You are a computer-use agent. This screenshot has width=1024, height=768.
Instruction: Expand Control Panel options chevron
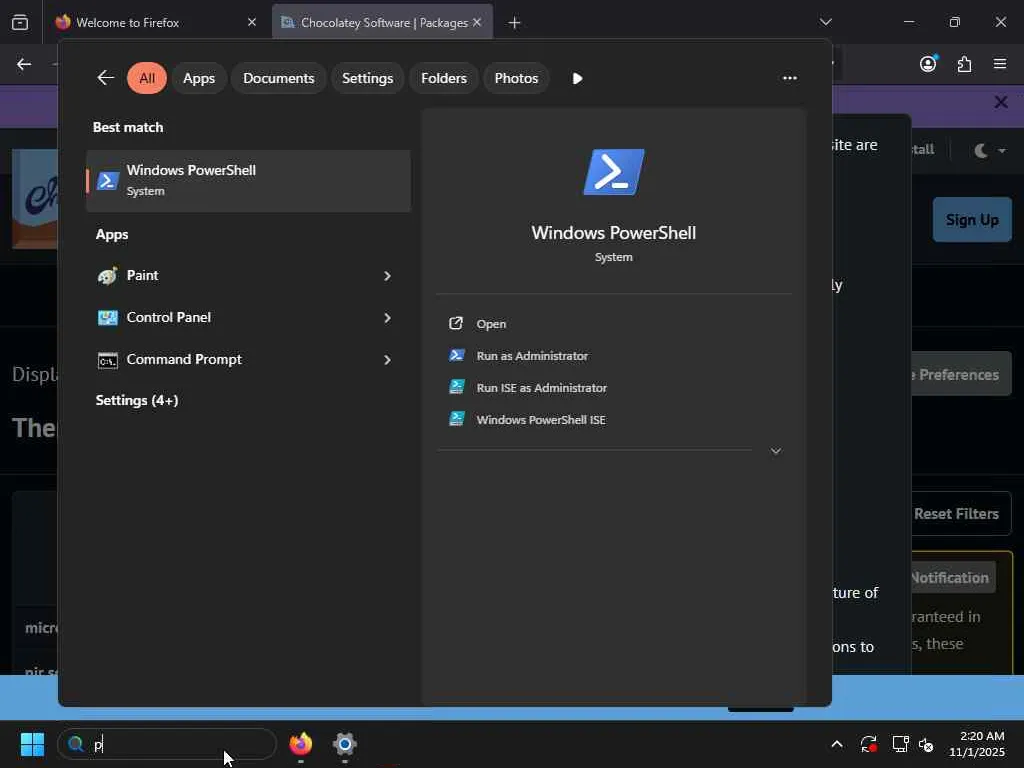387,317
